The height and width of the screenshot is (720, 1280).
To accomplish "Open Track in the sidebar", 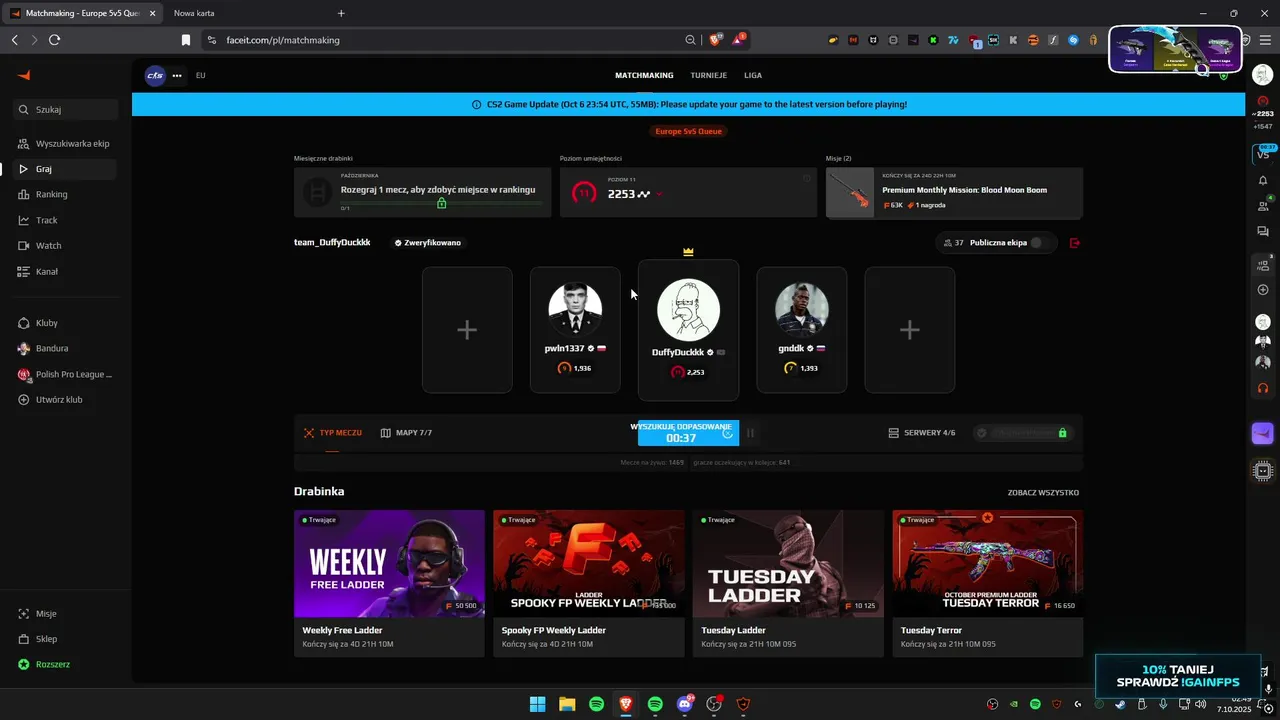I will pyautogui.click(x=66, y=220).
